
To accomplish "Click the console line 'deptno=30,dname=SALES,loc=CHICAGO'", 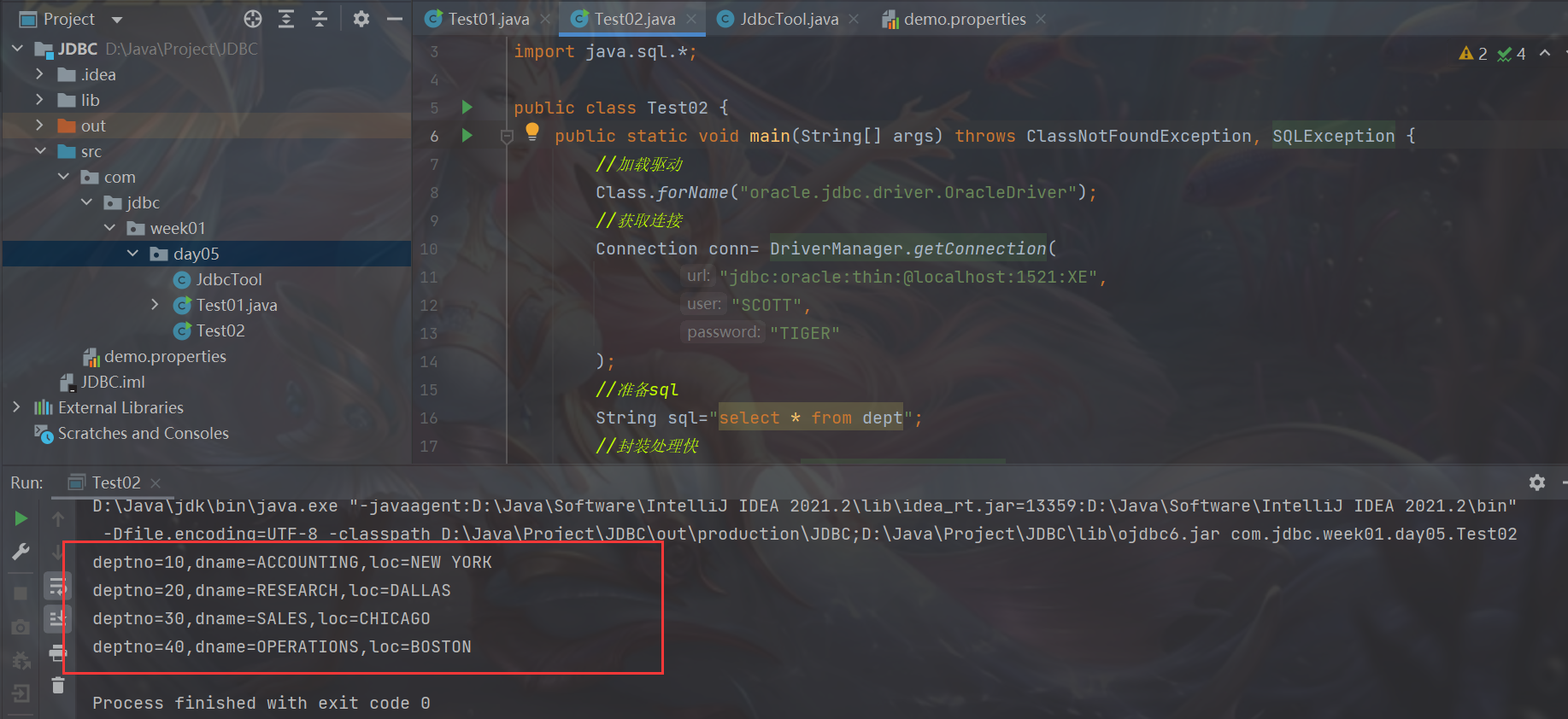I will [261, 618].
